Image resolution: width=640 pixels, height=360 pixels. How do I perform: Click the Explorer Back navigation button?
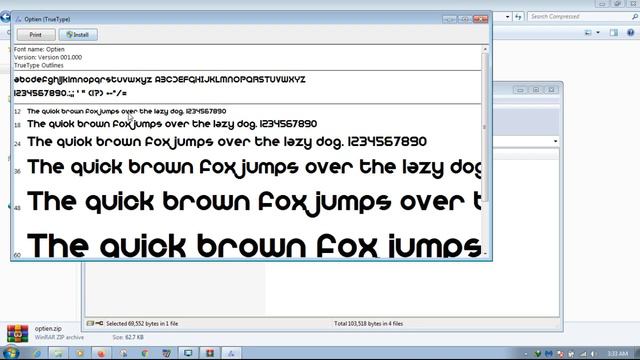[5, 17]
